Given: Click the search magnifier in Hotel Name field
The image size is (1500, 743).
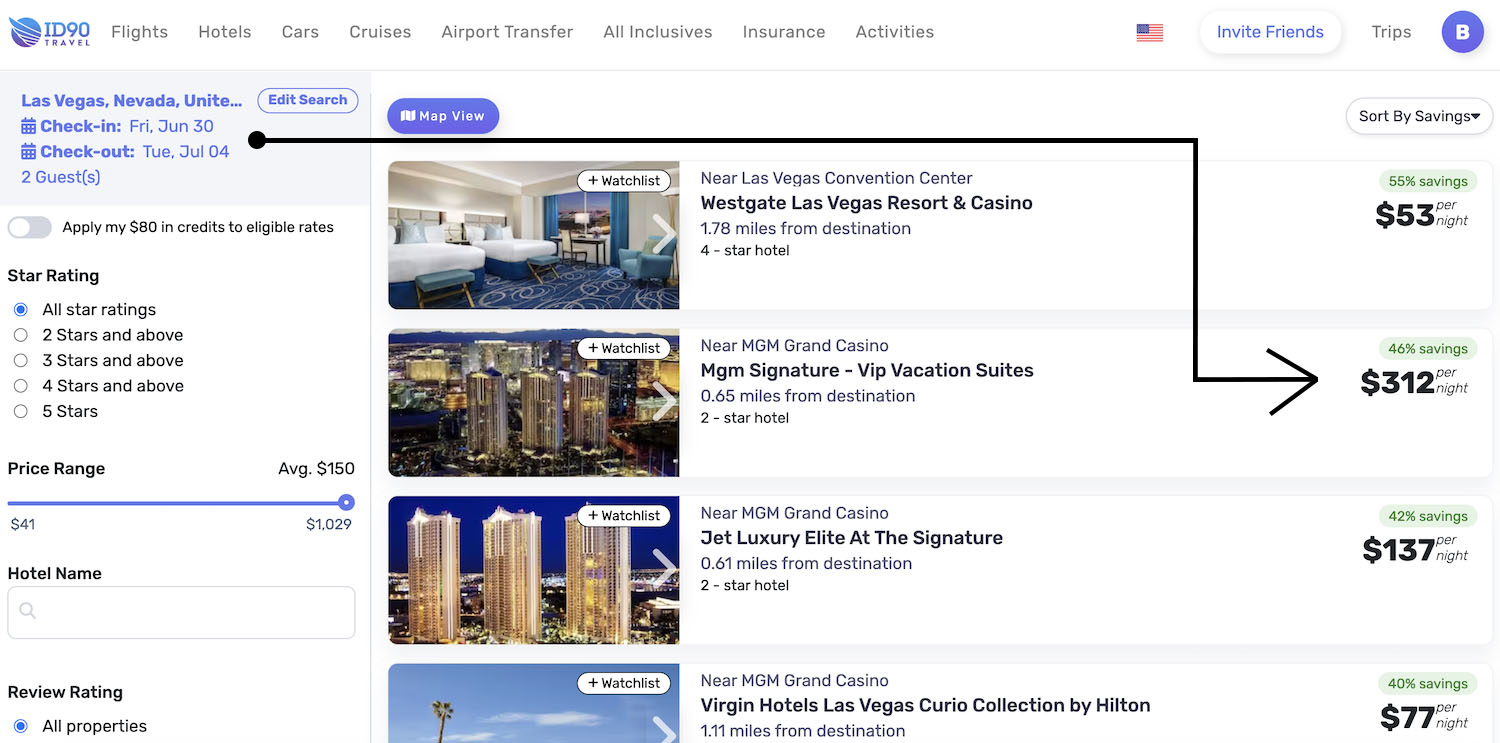Looking at the screenshot, I should (x=28, y=611).
